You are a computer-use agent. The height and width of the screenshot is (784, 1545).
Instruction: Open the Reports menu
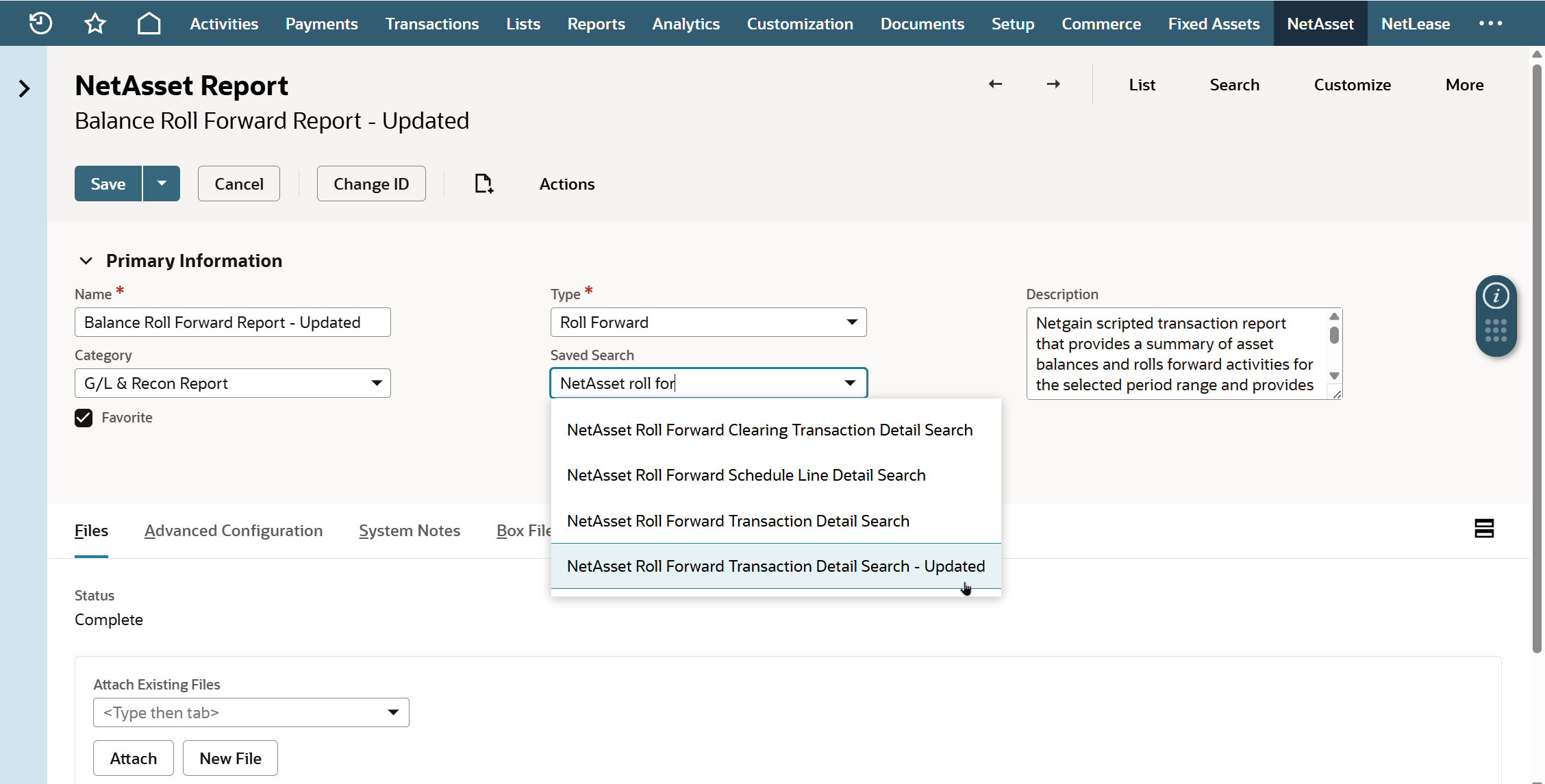[596, 23]
